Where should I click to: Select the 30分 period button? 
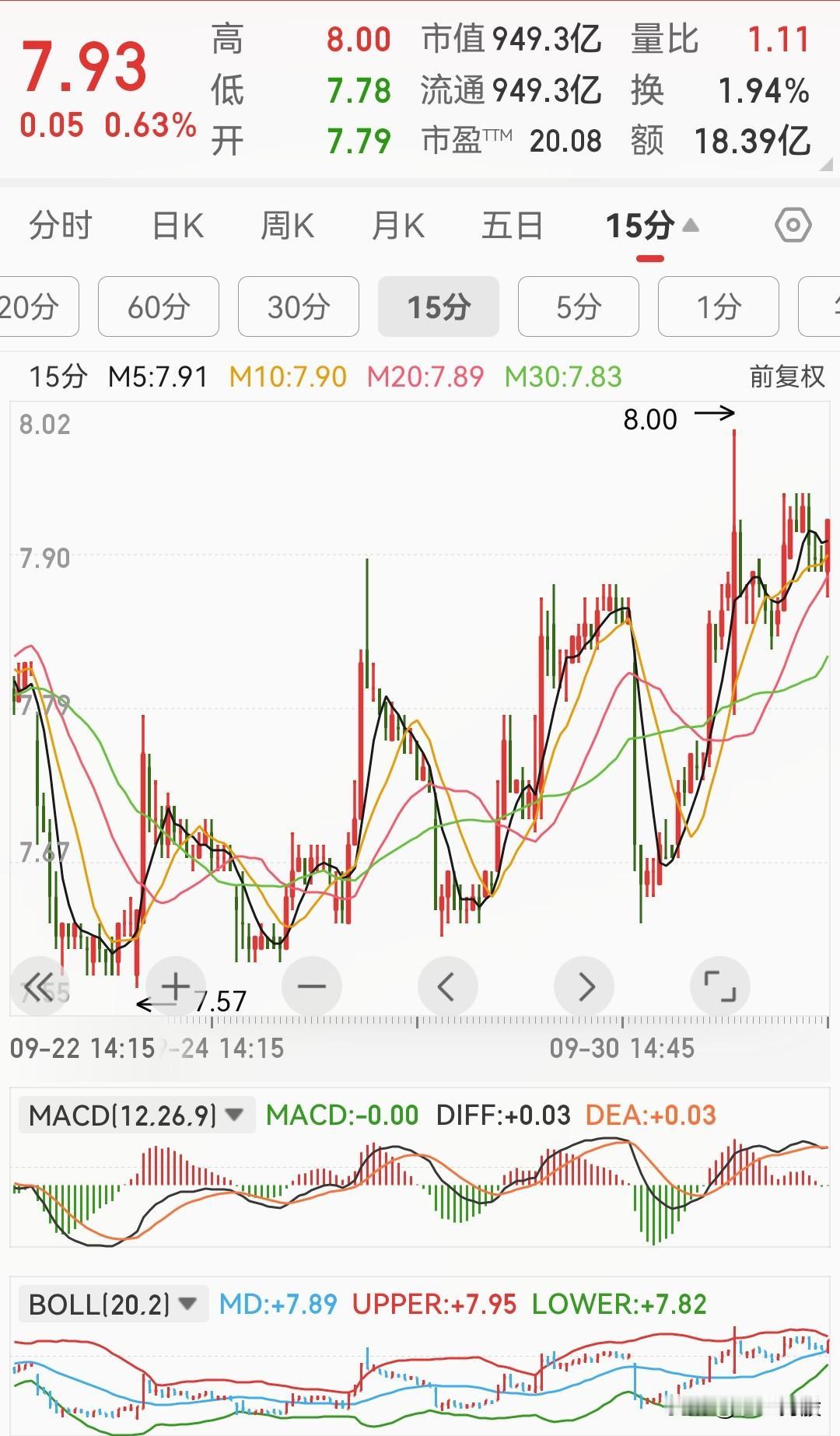(x=299, y=306)
